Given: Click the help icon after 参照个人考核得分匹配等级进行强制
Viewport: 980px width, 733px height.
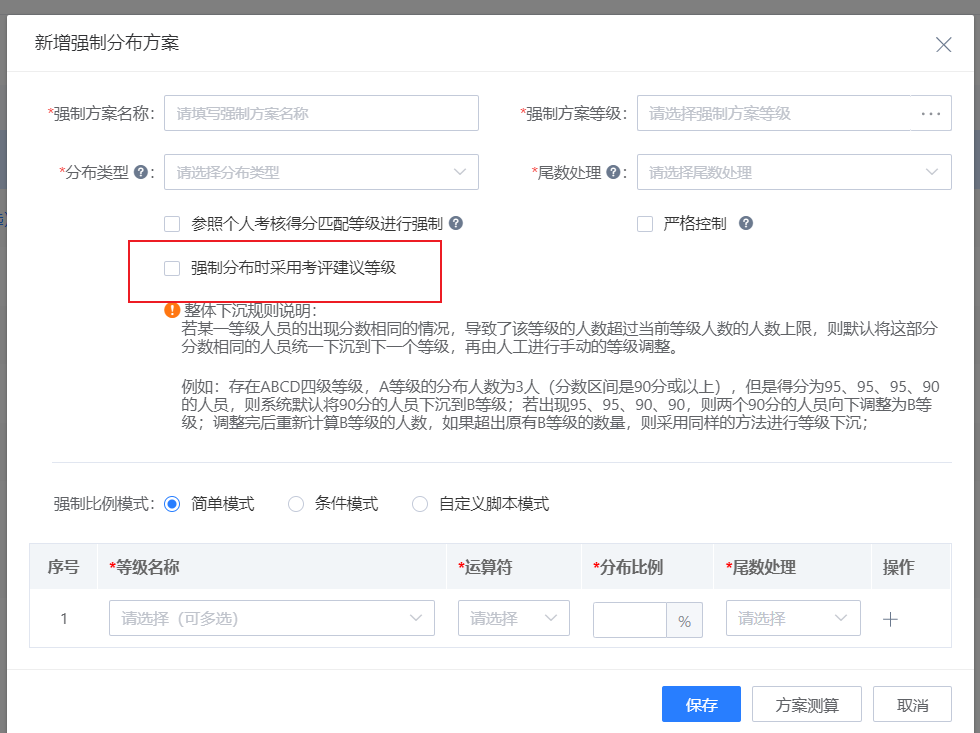Looking at the screenshot, I should pos(457,223).
